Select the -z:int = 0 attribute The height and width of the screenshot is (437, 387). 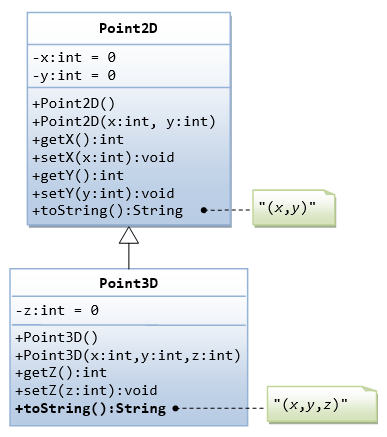57,311
